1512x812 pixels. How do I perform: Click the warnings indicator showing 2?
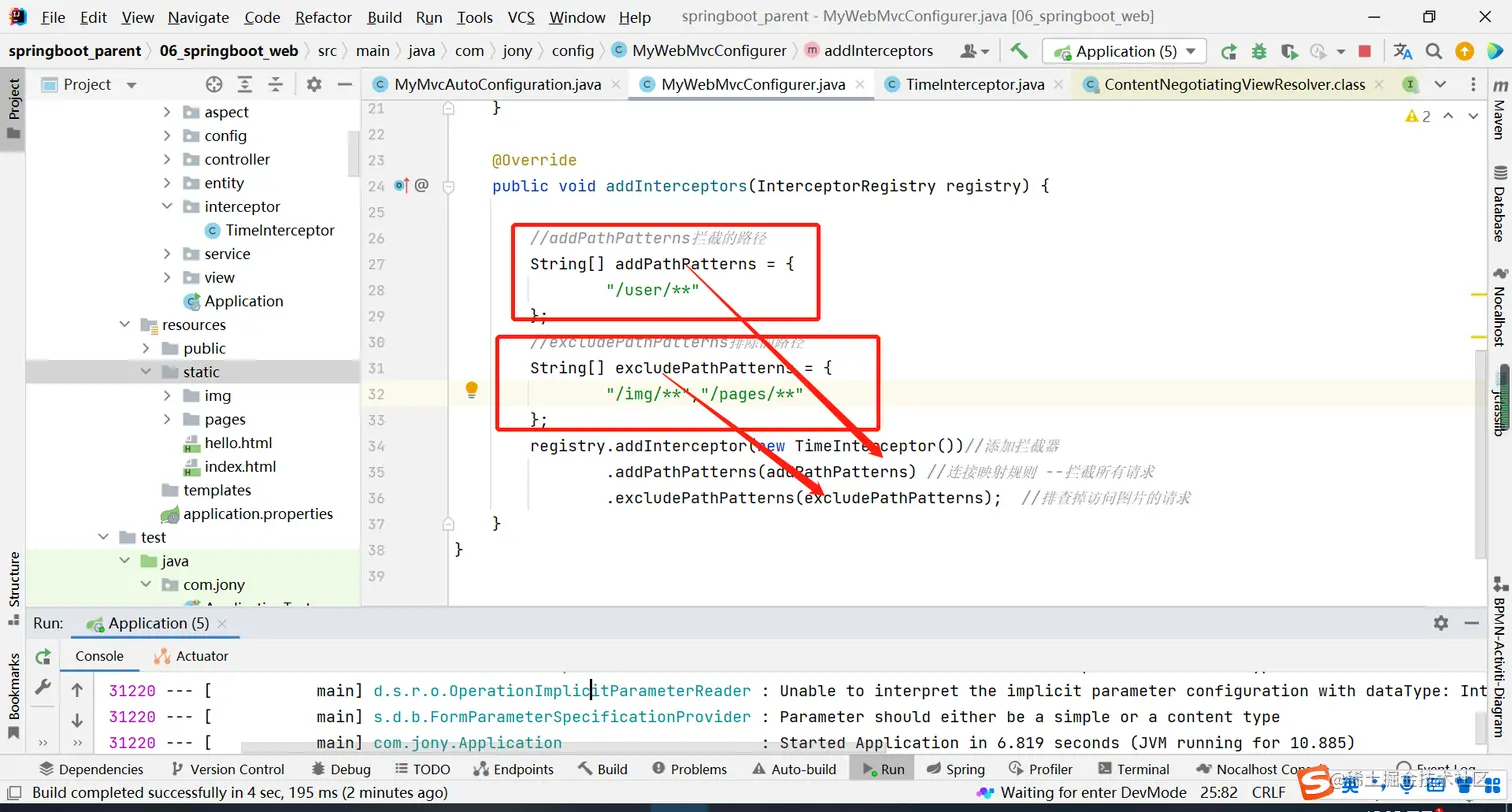tap(1418, 116)
